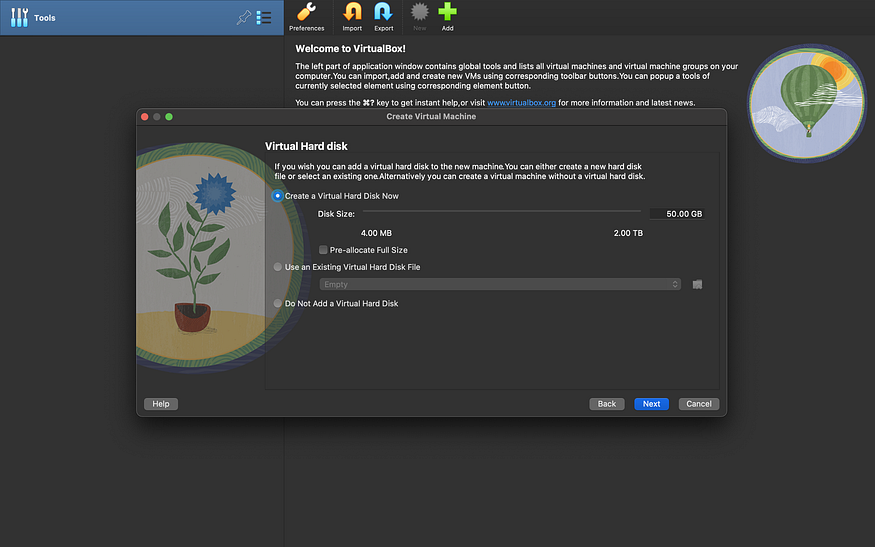Image resolution: width=875 pixels, height=547 pixels.
Task: Open Preferences from the toolbar
Action: click(x=306, y=17)
